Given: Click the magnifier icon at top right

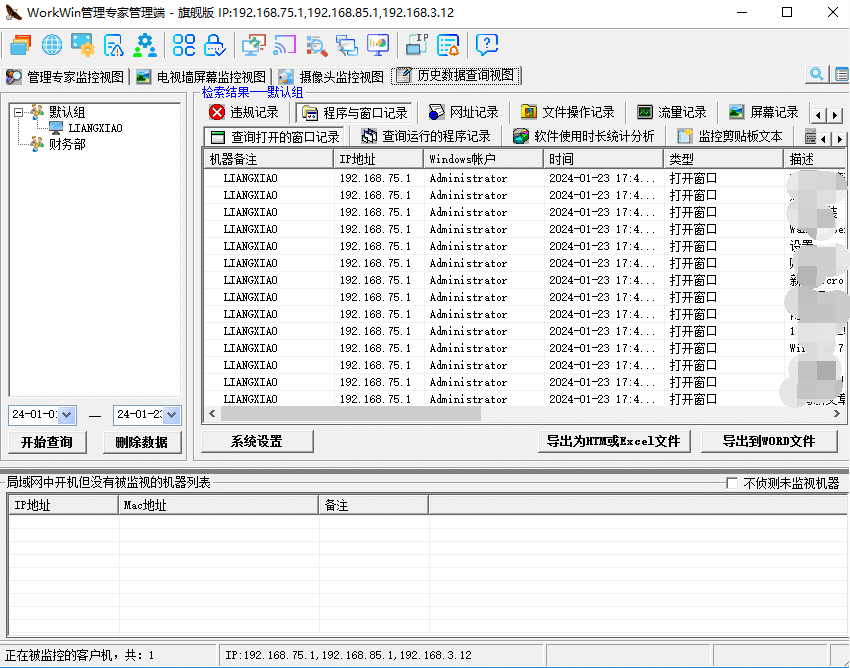Looking at the screenshot, I should [x=816, y=74].
